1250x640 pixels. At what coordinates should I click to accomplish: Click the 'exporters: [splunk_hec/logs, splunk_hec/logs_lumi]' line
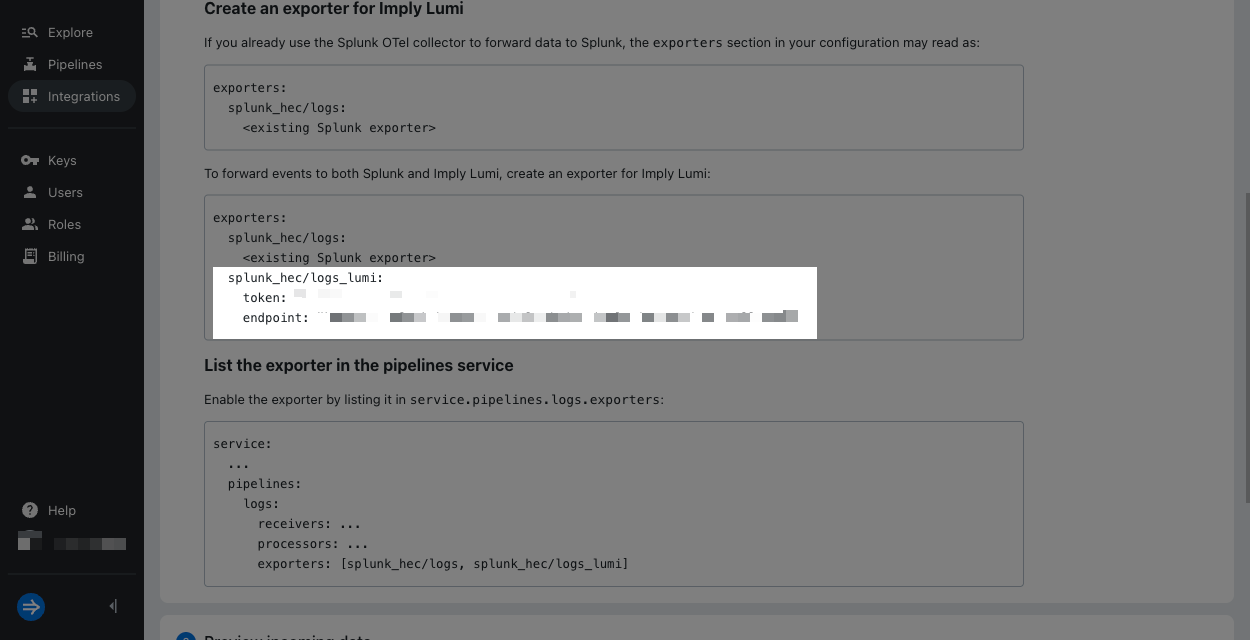click(x=443, y=564)
